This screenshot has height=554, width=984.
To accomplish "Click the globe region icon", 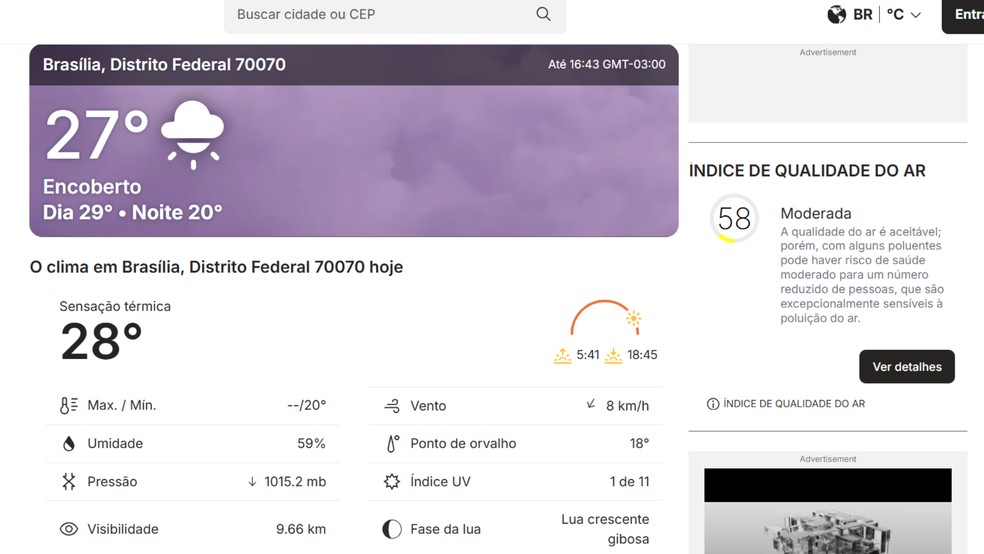I will [x=836, y=14].
